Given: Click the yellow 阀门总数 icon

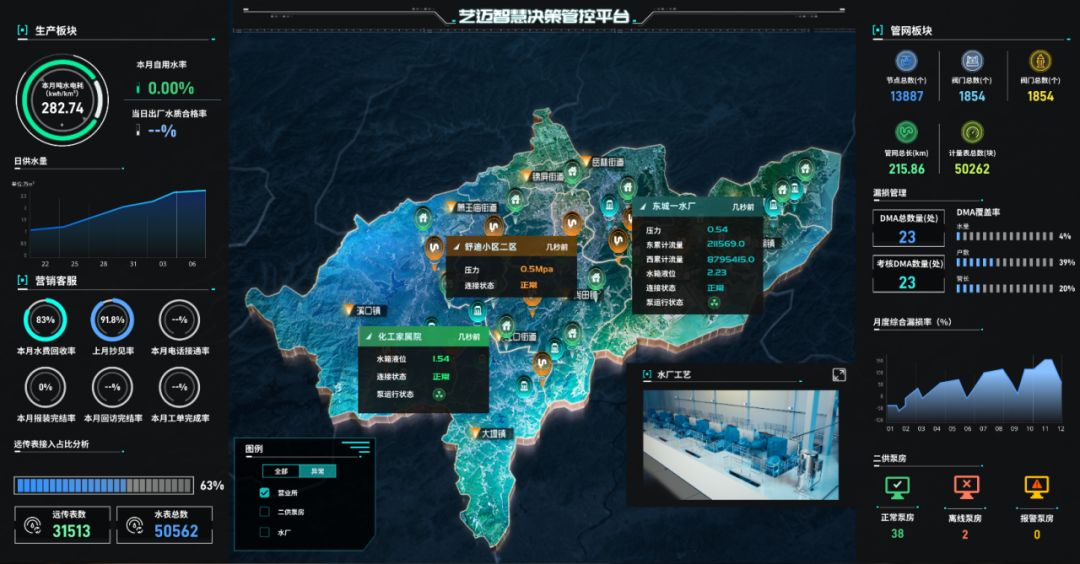Looking at the screenshot, I should click(x=1040, y=61).
